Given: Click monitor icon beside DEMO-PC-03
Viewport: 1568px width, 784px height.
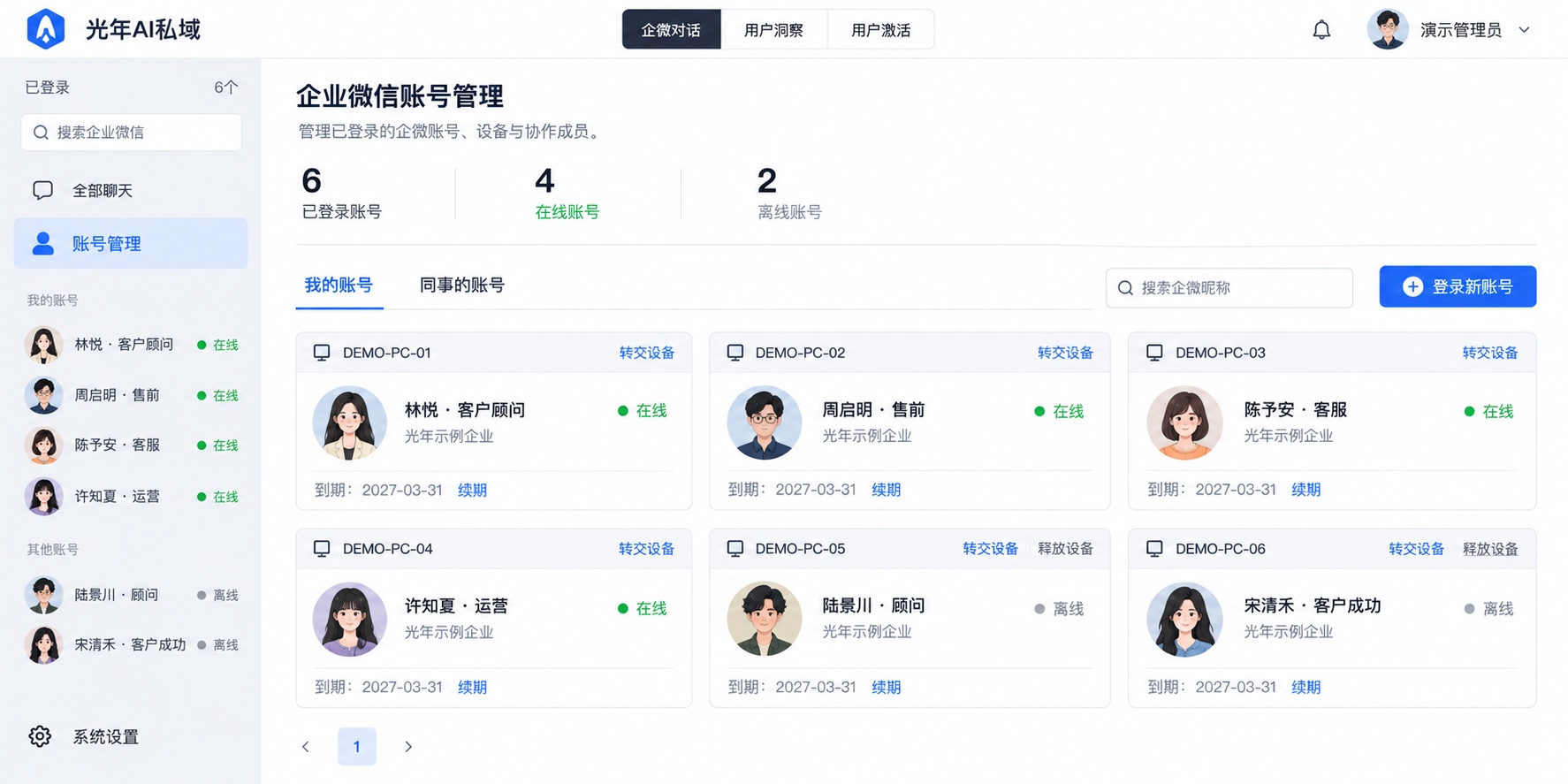Looking at the screenshot, I should 1154,353.
